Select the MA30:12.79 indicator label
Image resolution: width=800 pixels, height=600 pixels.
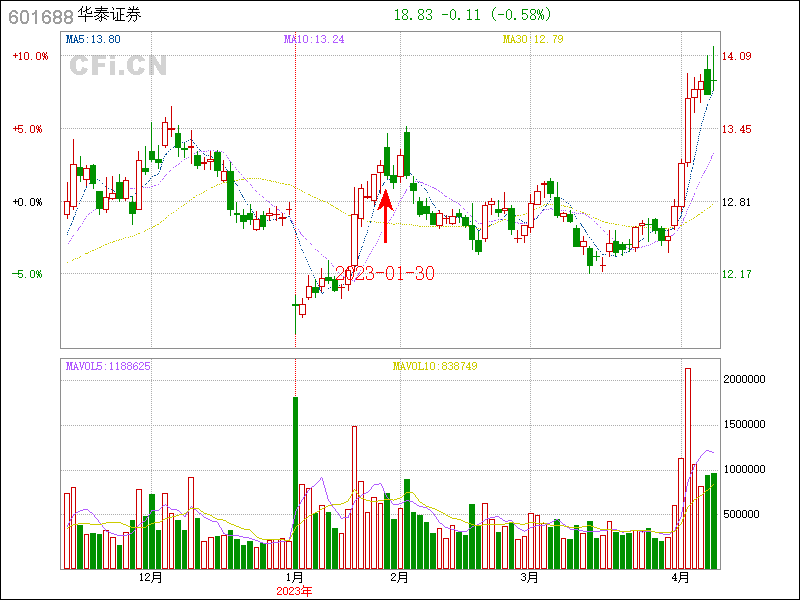[533, 39]
